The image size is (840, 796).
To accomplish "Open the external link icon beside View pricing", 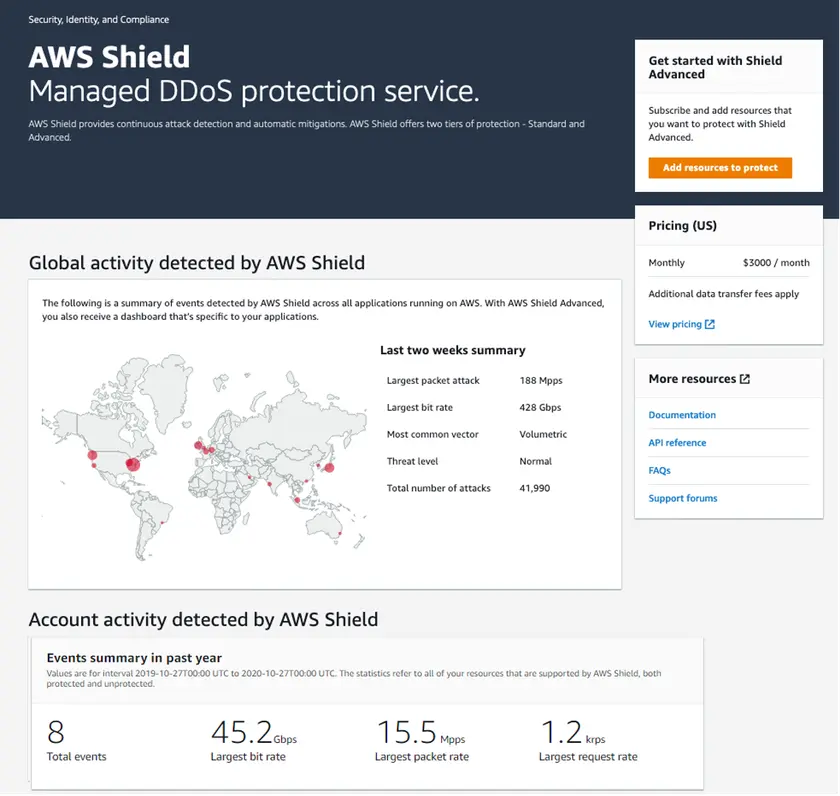I will 710,324.
